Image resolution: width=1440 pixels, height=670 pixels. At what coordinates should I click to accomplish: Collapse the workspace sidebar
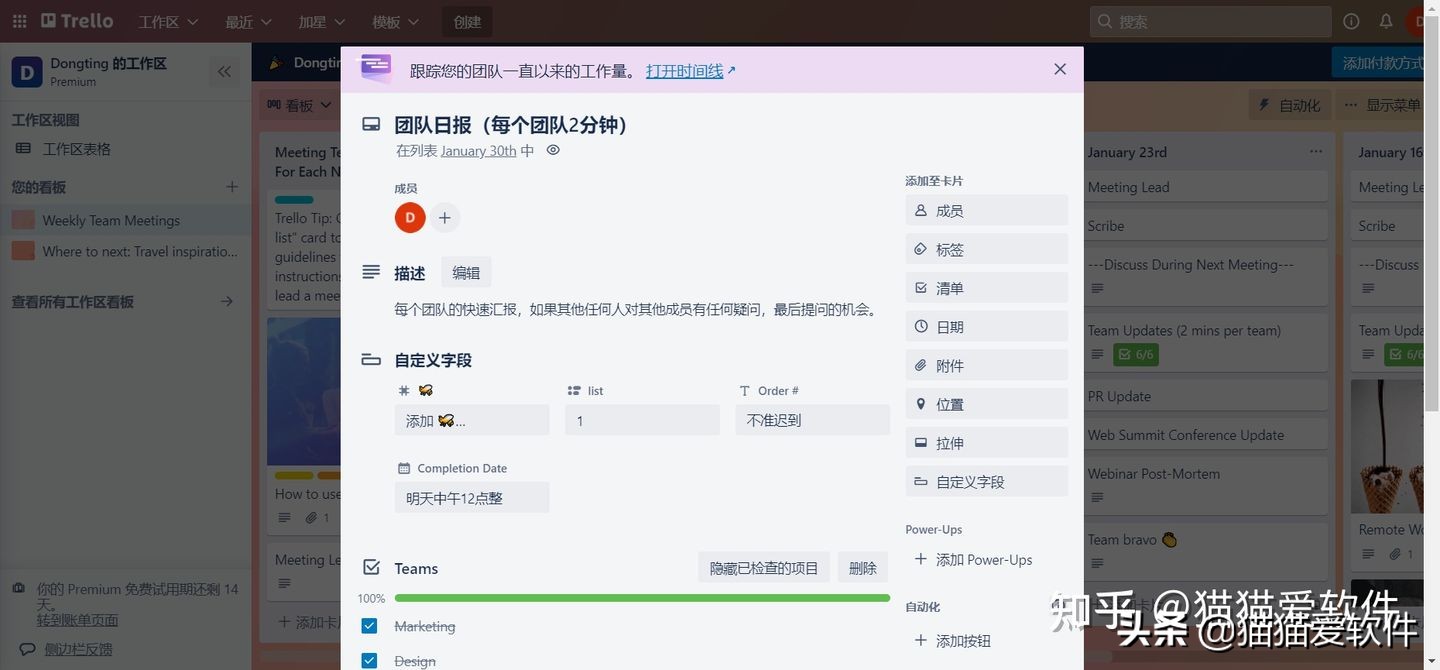tap(224, 71)
